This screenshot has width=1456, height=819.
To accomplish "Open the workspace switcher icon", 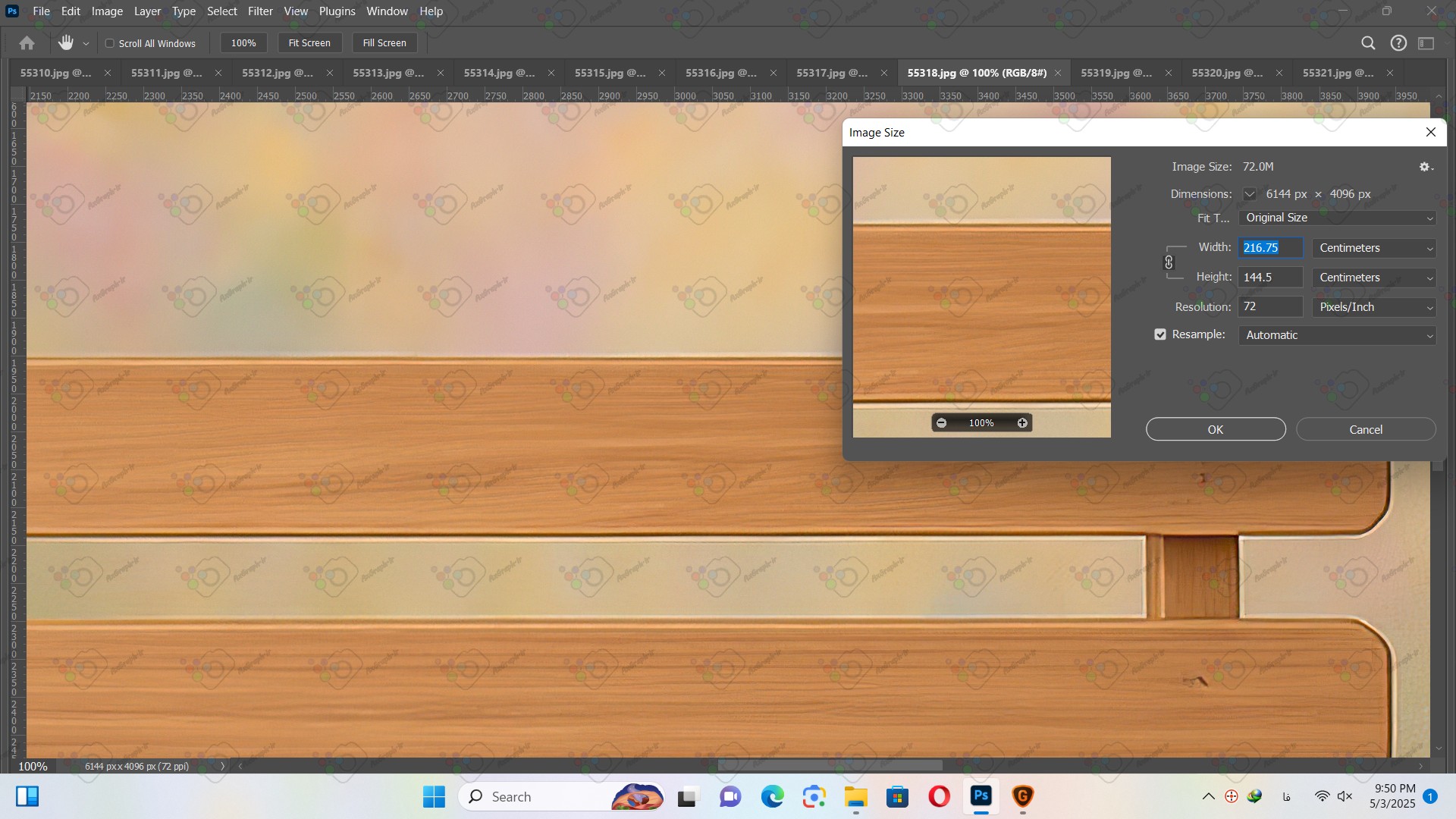I will click(x=1426, y=43).
